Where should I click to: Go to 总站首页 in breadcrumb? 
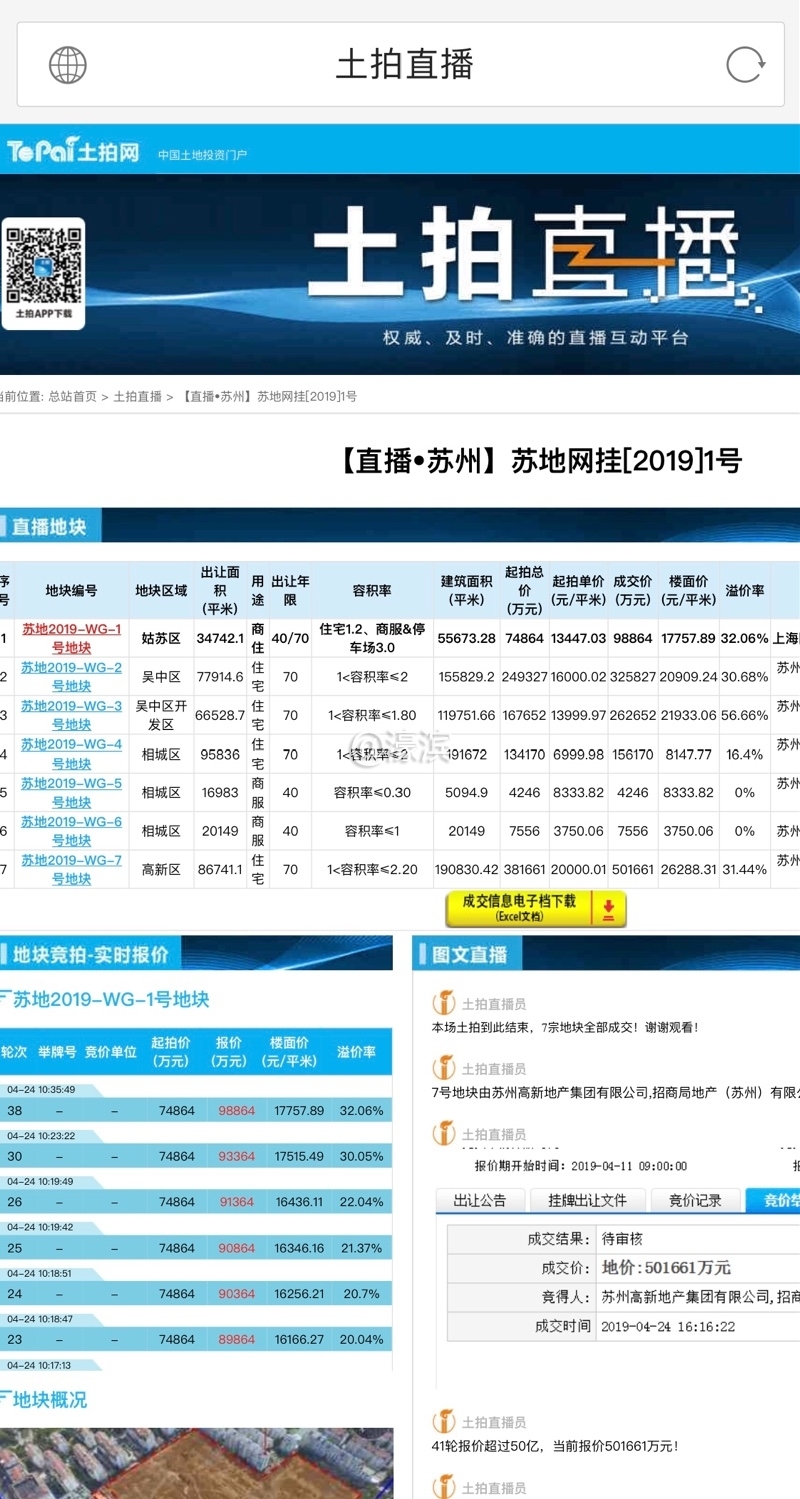coord(72,396)
